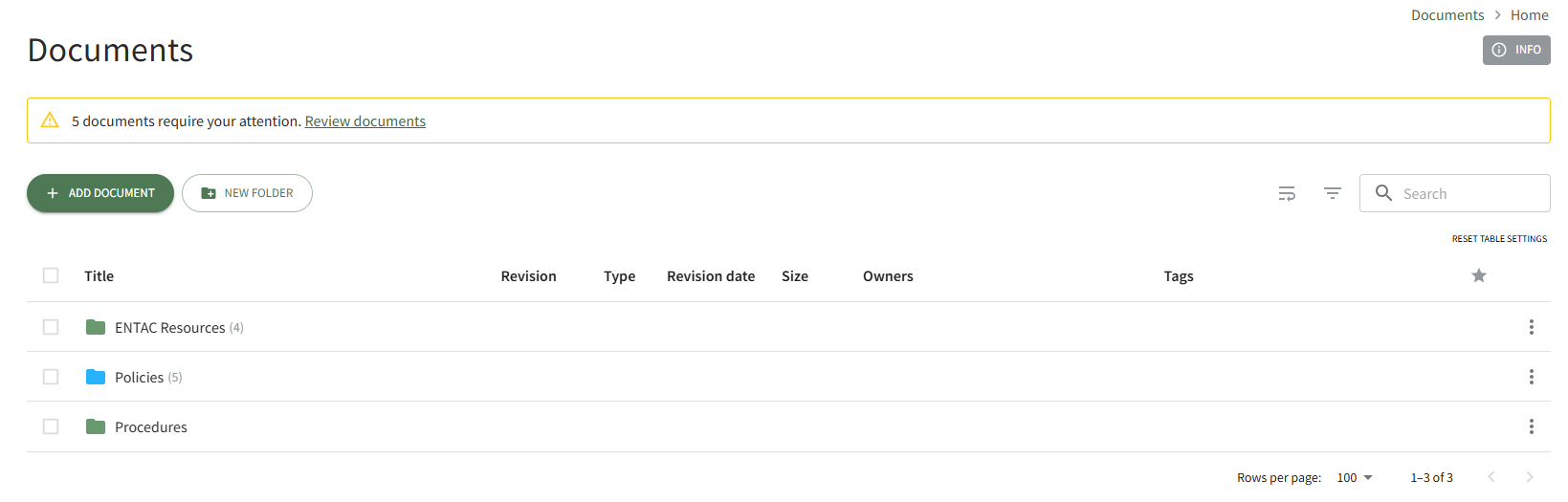The height and width of the screenshot is (502, 1568).
Task: Go to the Documents breadcrumb
Action: click(1447, 15)
